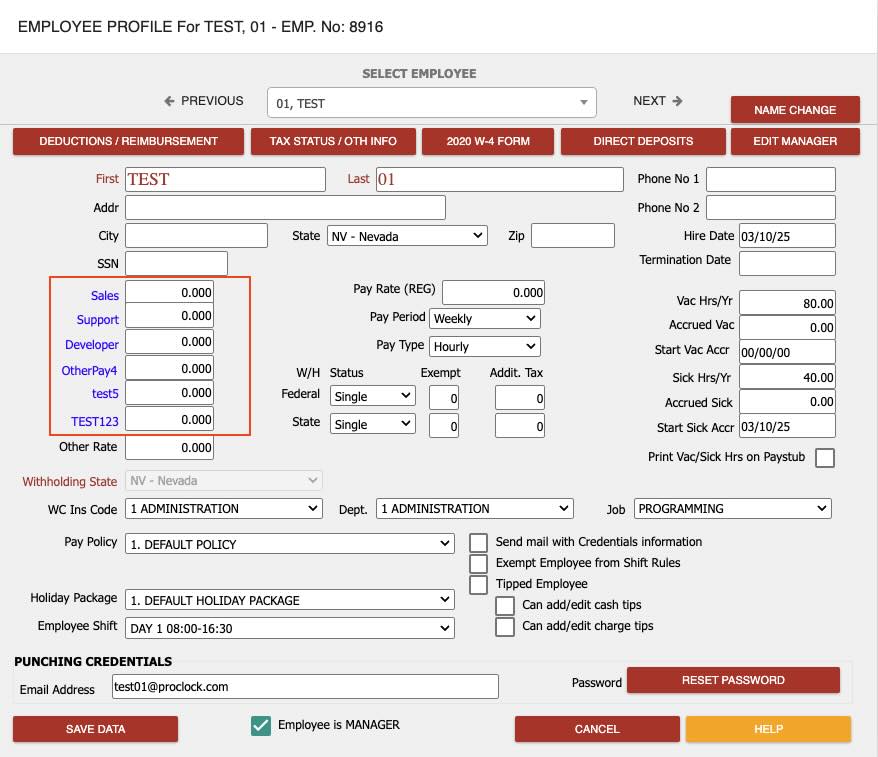The height and width of the screenshot is (757, 878).
Task: Click the Accrued Vac field
Action: click(787, 327)
